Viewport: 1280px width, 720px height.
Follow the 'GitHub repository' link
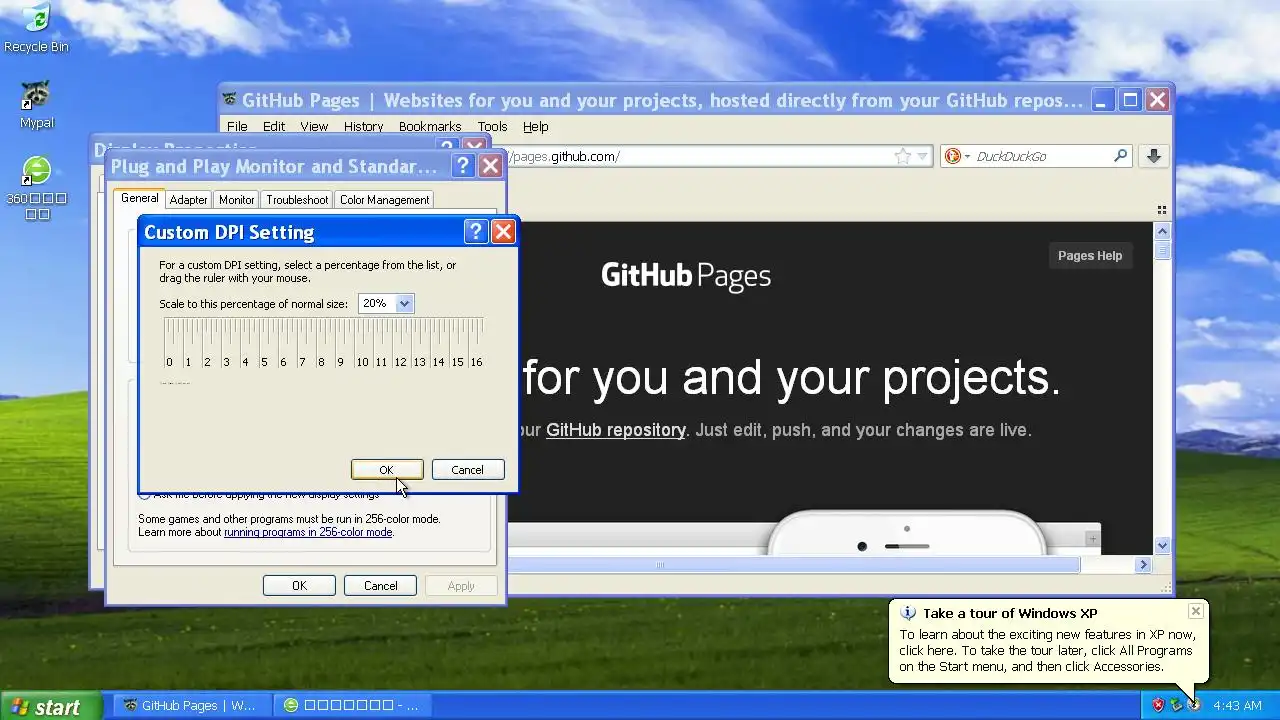click(x=615, y=430)
